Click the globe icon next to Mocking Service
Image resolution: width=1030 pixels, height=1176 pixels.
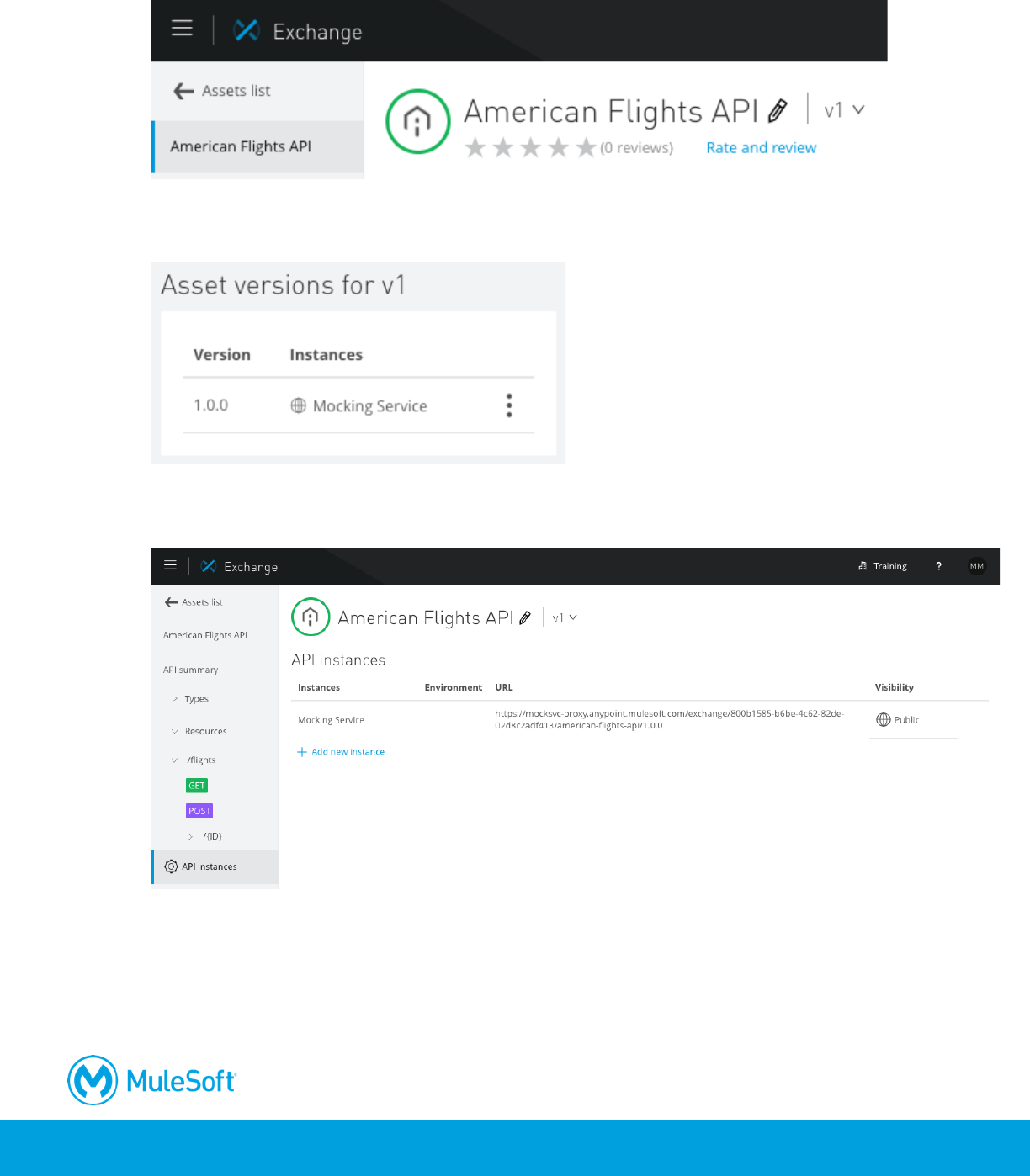pyautogui.click(x=299, y=405)
